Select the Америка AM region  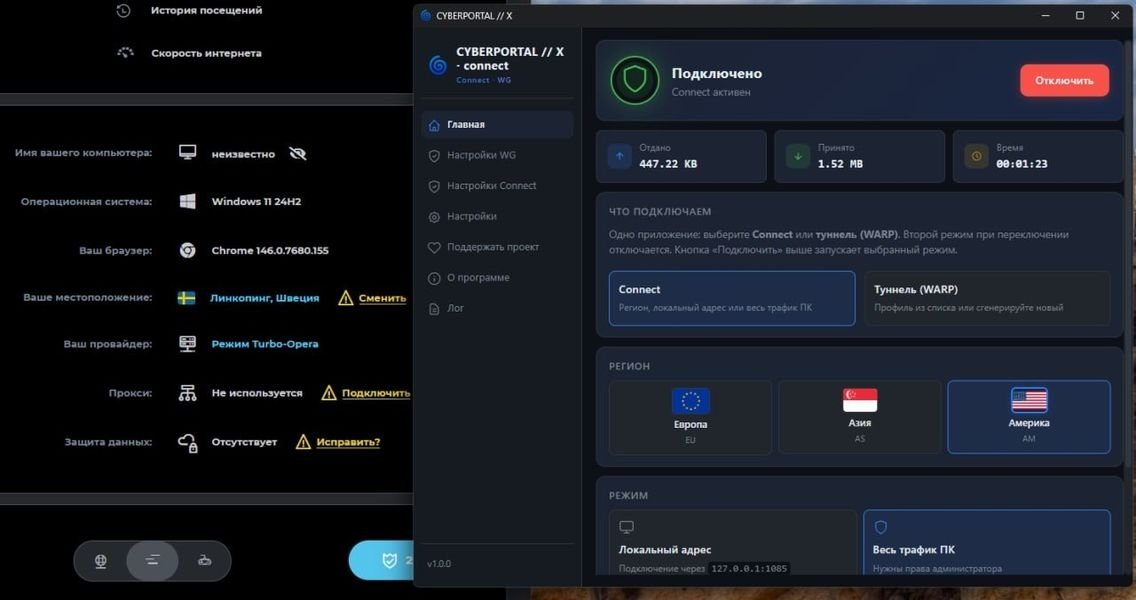(x=1028, y=417)
